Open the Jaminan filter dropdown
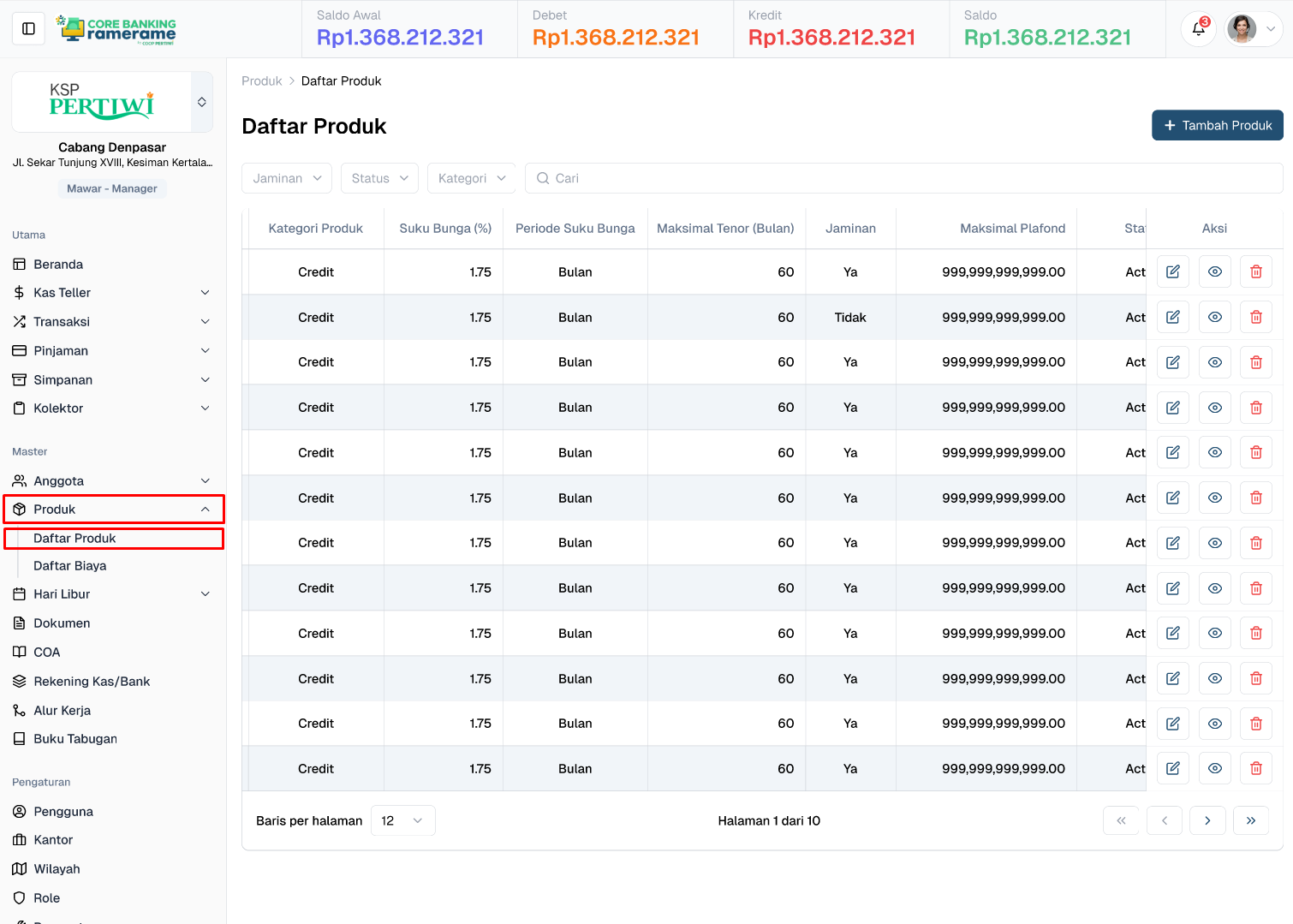Viewport: 1293px width, 924px height. point(287,178)
